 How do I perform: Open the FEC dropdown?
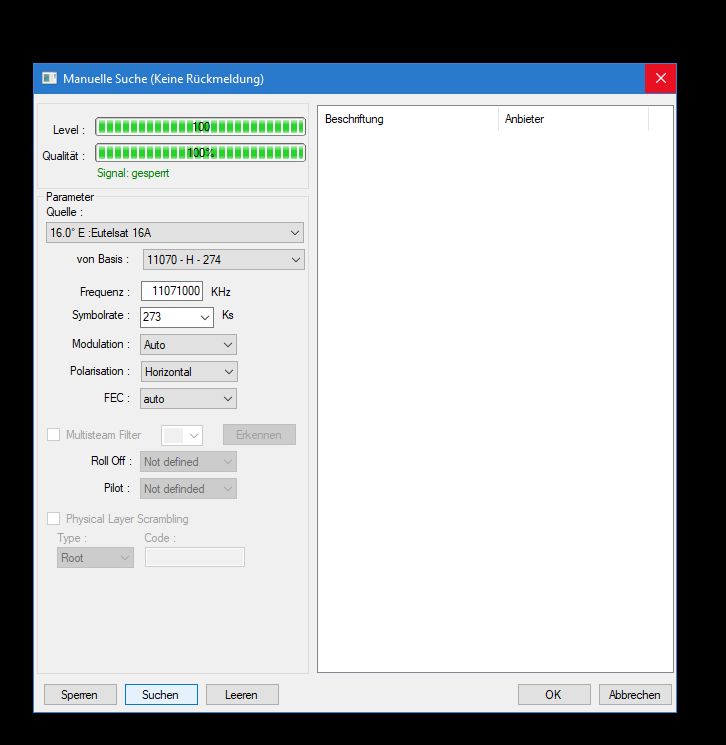188,399
